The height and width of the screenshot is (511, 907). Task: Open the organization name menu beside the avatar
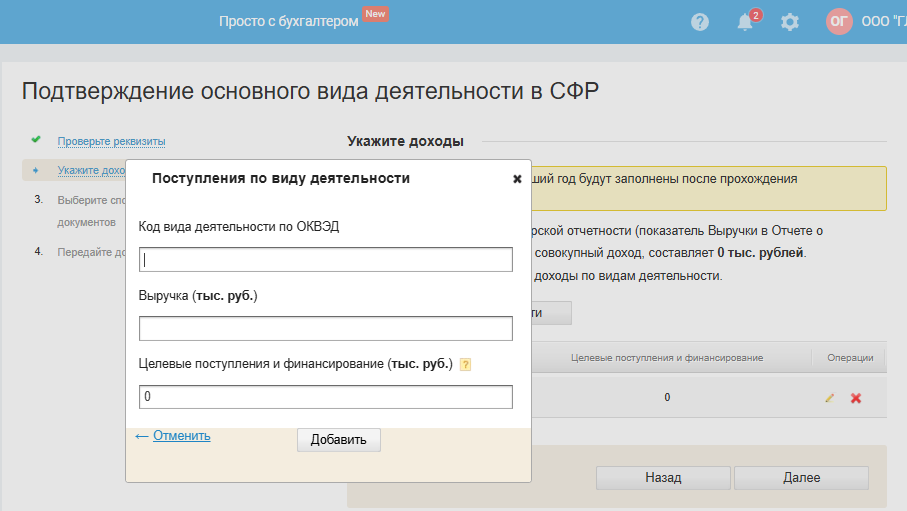point(883,22)
